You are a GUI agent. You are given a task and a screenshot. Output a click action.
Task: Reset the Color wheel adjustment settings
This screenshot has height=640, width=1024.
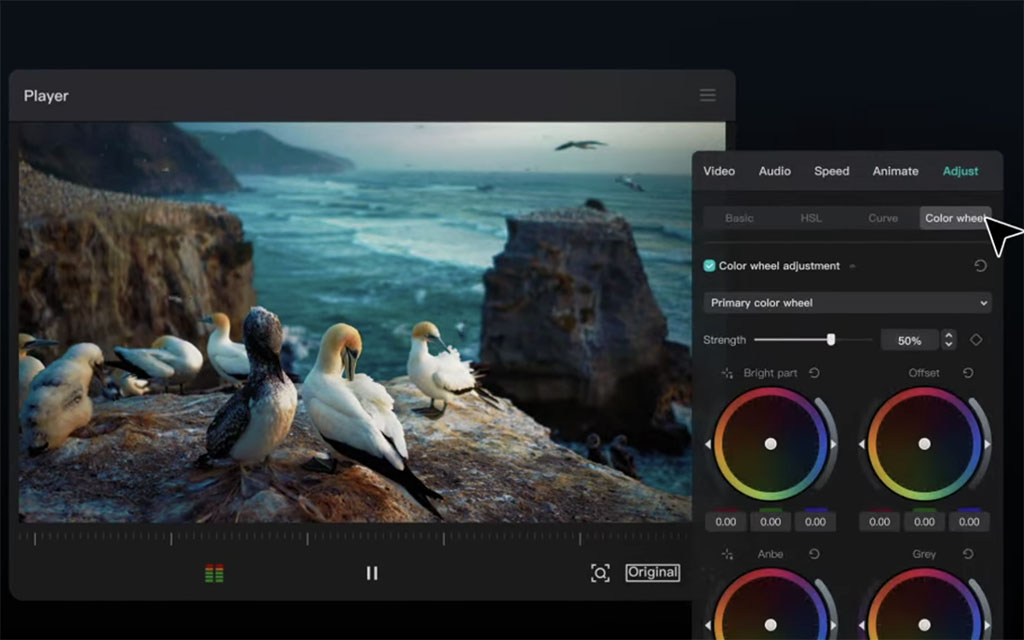pyautogui.click(x=980, y=266)
